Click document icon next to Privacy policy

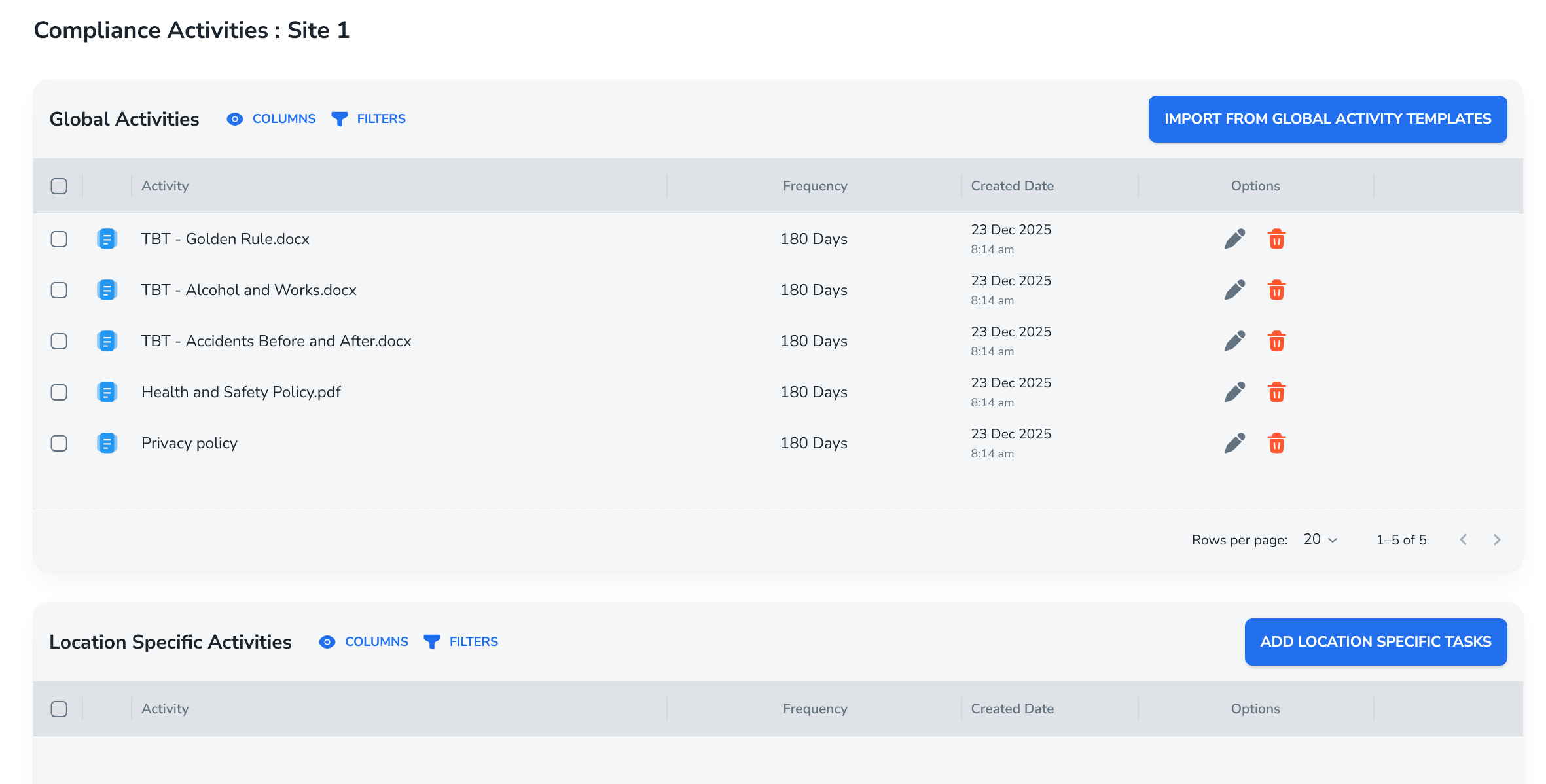coord(107,443)
